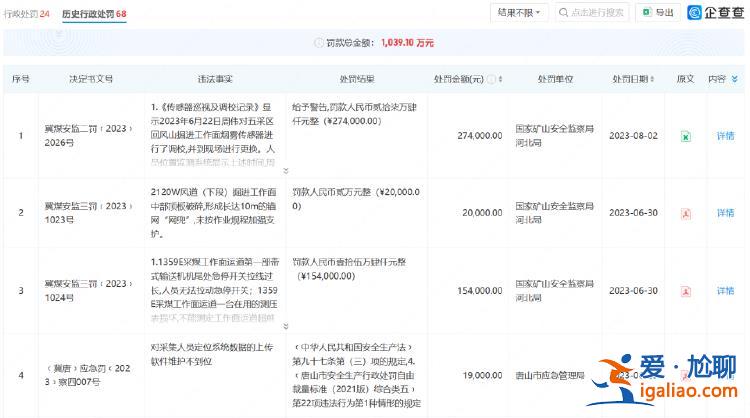This screenshot has height=418, width=750.
Task: Expand the truncated 违法事实 text in row 3
Action: 286,325
